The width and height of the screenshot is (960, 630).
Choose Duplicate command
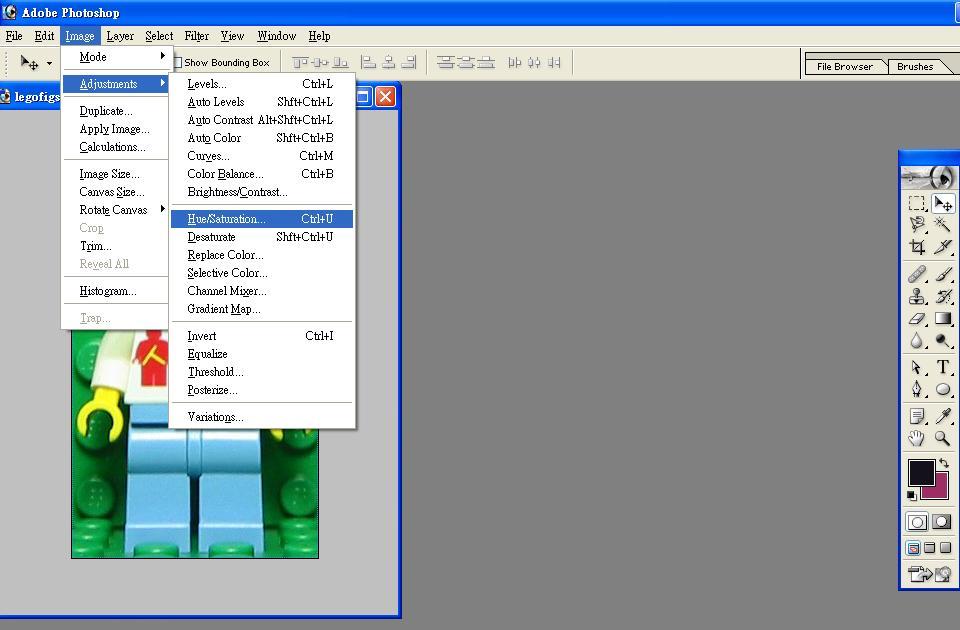[115, 111]
